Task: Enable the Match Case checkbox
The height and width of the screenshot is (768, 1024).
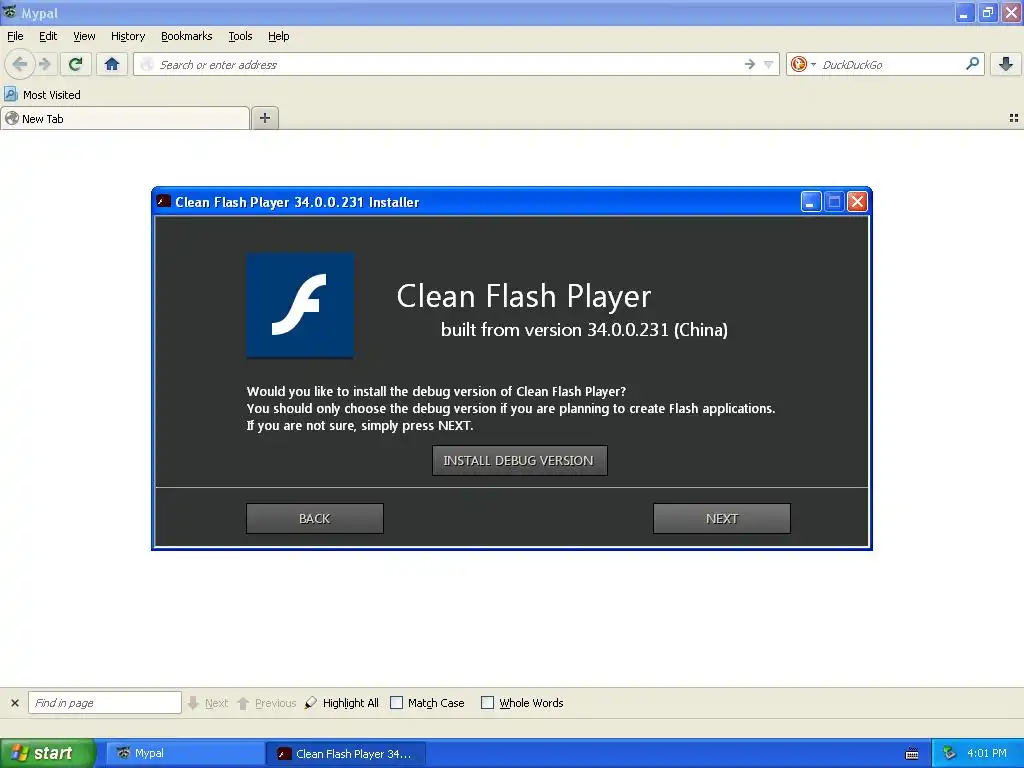Action: point(396,703)
